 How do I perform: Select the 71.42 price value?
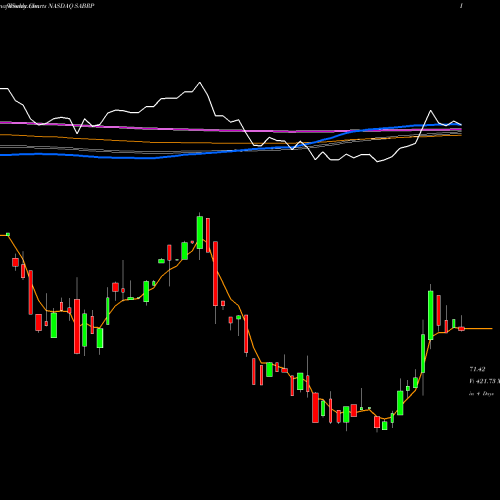tap(477, 369)
